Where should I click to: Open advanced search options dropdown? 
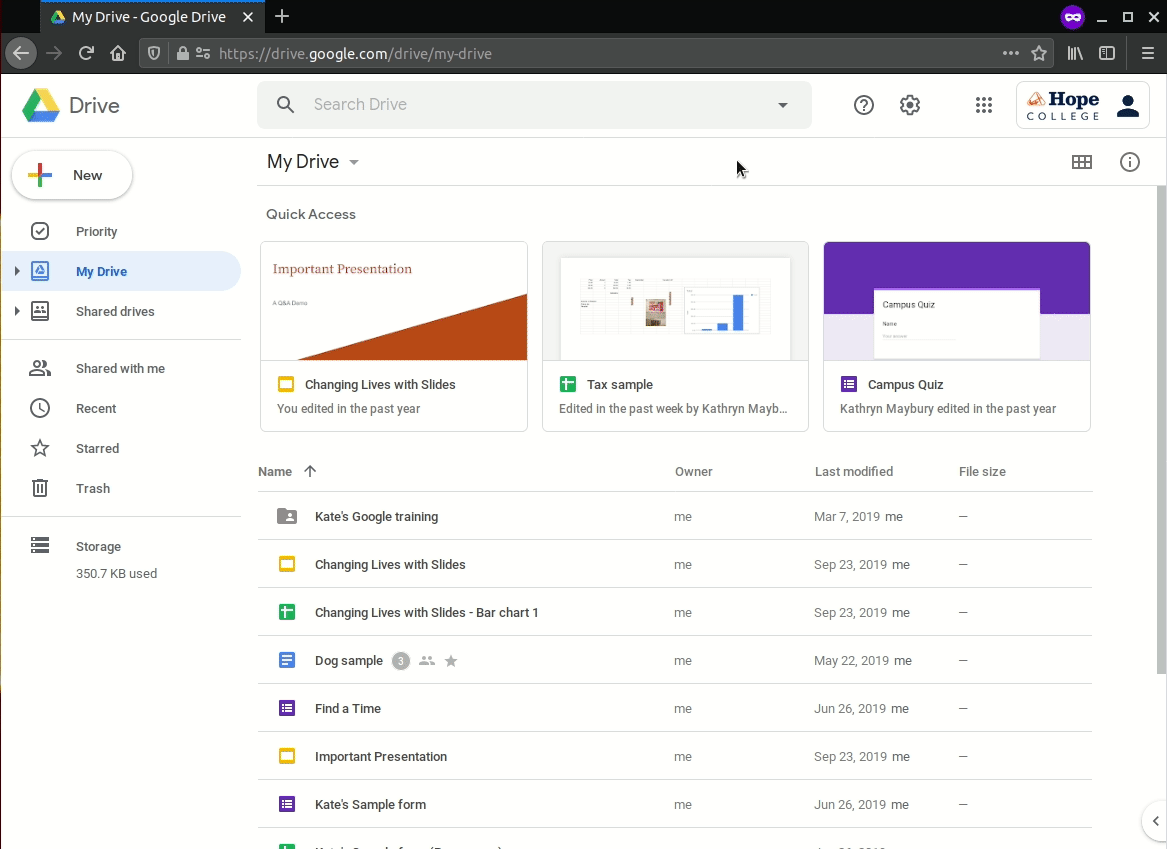coord(782,104)
